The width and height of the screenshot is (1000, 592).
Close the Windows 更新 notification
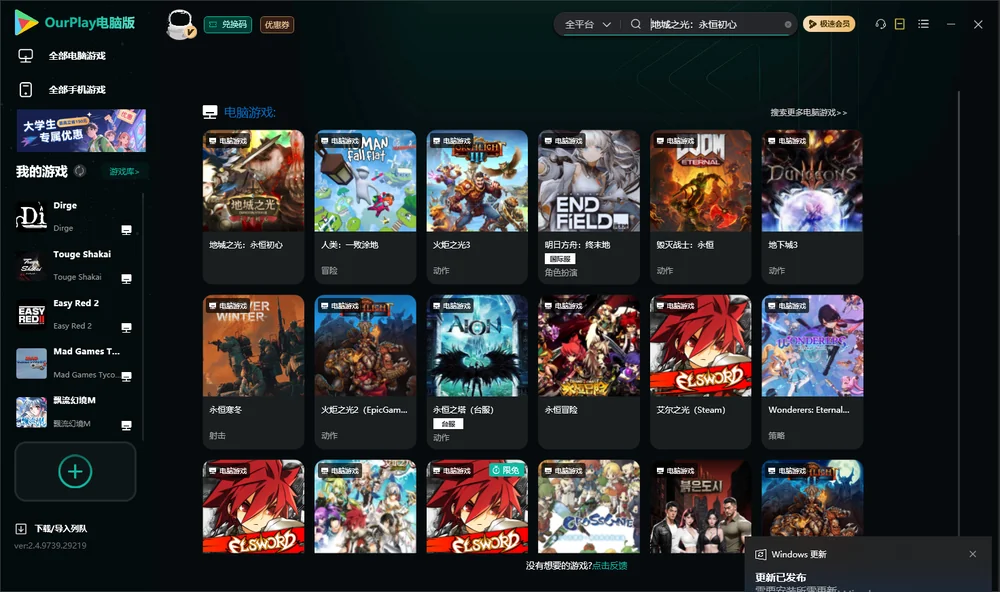973,554
